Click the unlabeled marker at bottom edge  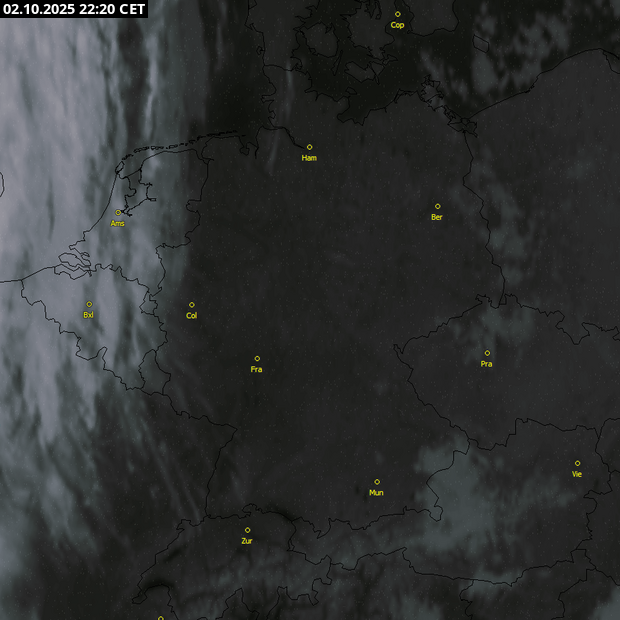[160, 618]
